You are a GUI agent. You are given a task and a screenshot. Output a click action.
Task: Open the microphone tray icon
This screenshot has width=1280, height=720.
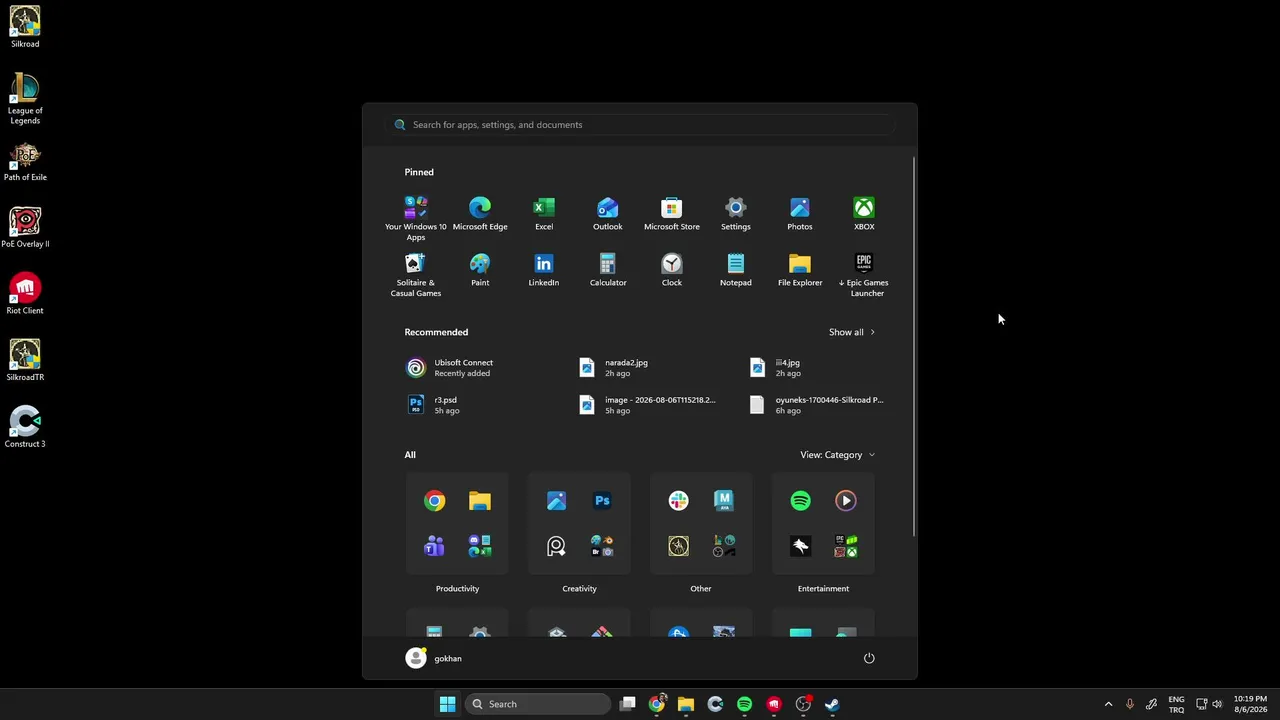1130,704
